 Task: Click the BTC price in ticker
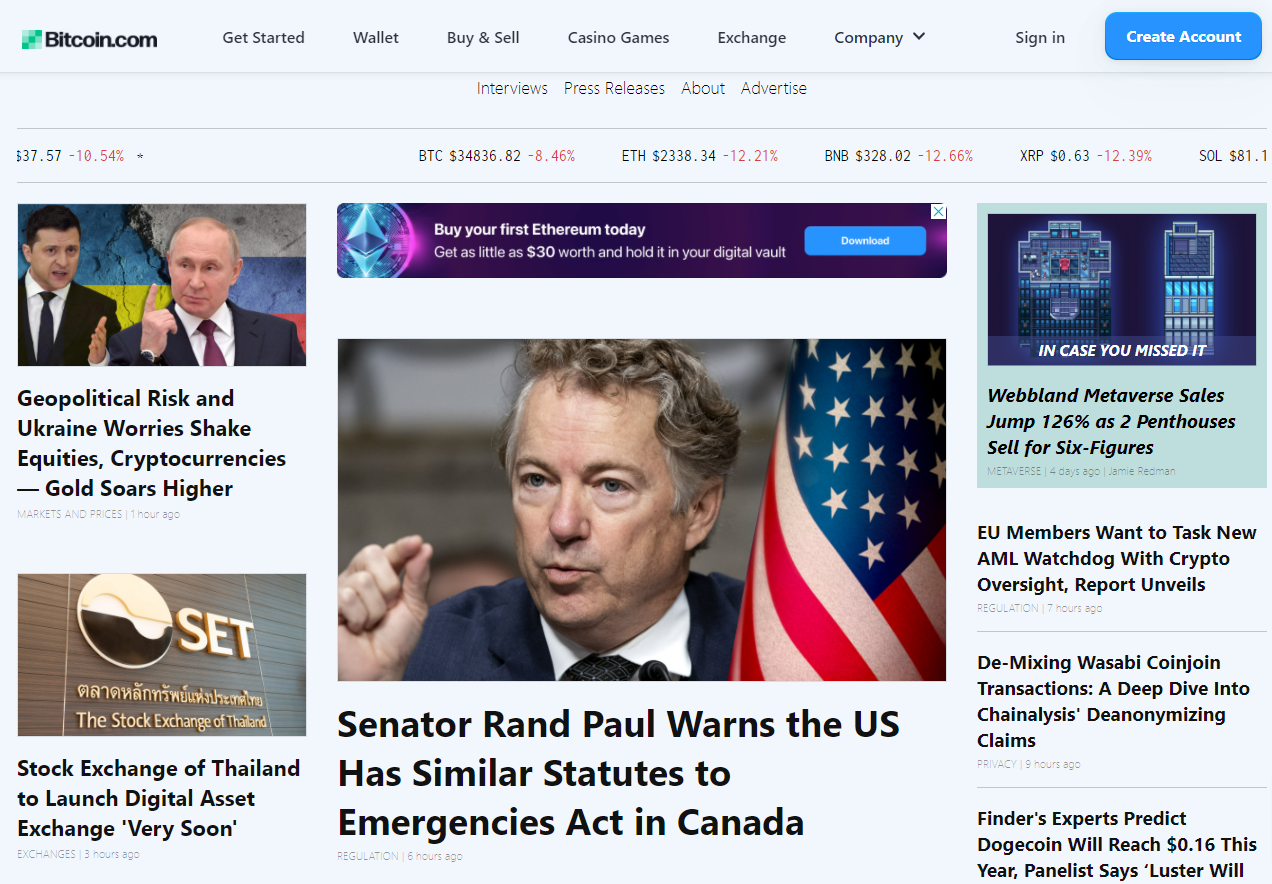(485, 156)
